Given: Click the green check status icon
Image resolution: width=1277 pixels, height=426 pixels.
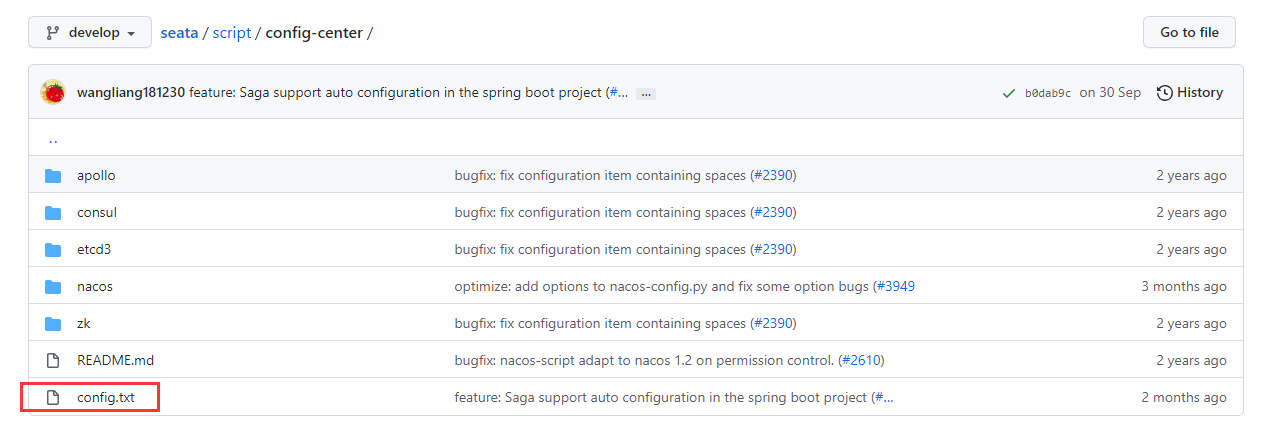Looking at the screenshot, I should pyautogui.click(x=1009, y=93).
